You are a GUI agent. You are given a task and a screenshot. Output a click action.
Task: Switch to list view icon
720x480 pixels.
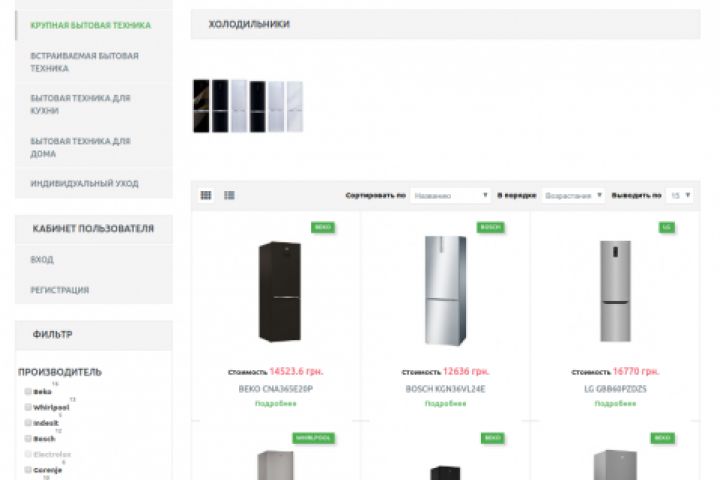point(229,195)
